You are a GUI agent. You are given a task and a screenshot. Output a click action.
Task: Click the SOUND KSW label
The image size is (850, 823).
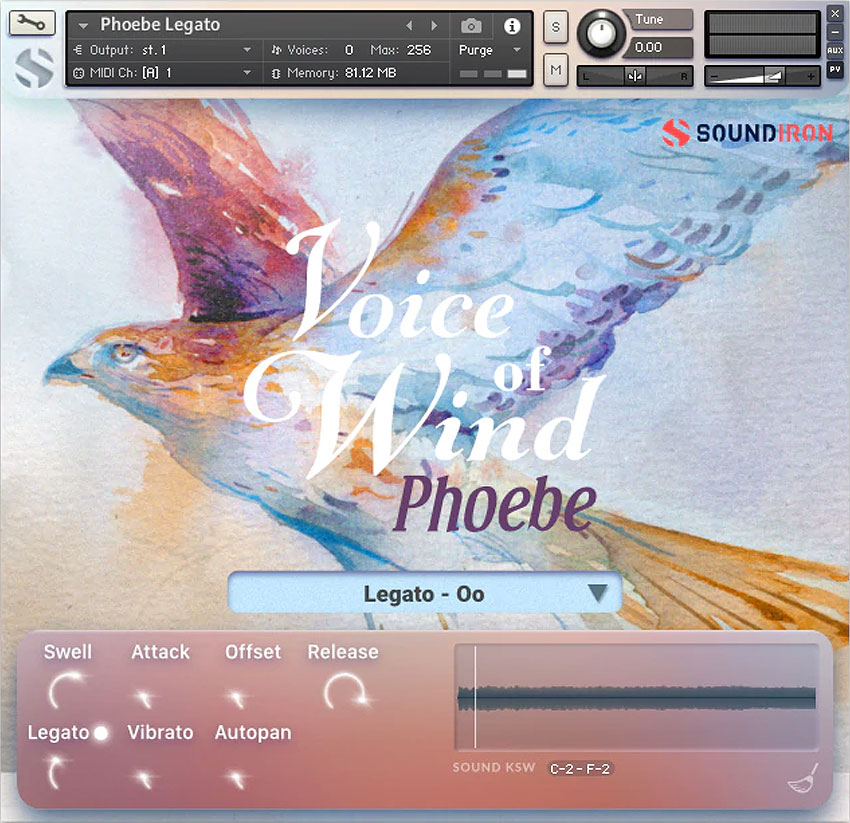coord(494,768)
